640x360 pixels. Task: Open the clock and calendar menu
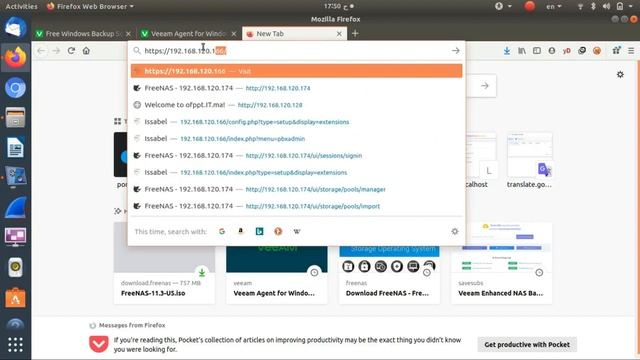[x=338, y=6]
